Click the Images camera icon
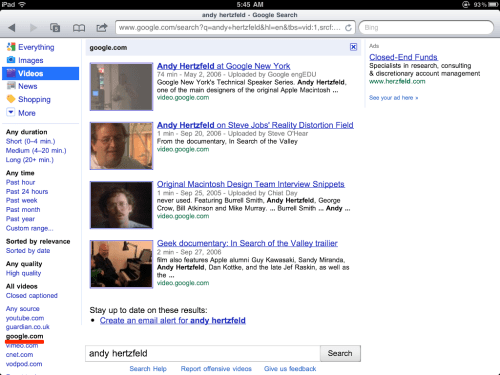Viewport: 500px width, 375px height. click(11, 60)
